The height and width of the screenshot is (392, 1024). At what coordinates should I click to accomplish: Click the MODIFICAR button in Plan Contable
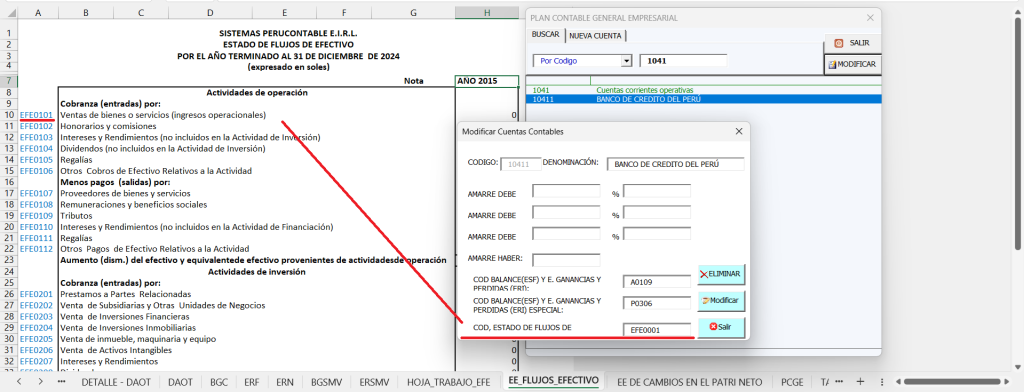click(x=852, y=65)
